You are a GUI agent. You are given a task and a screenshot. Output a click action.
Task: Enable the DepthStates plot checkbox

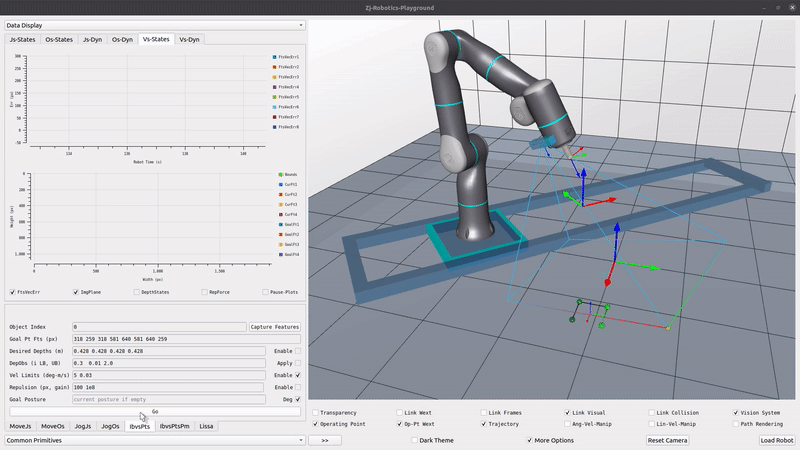(x=138, y=292)
